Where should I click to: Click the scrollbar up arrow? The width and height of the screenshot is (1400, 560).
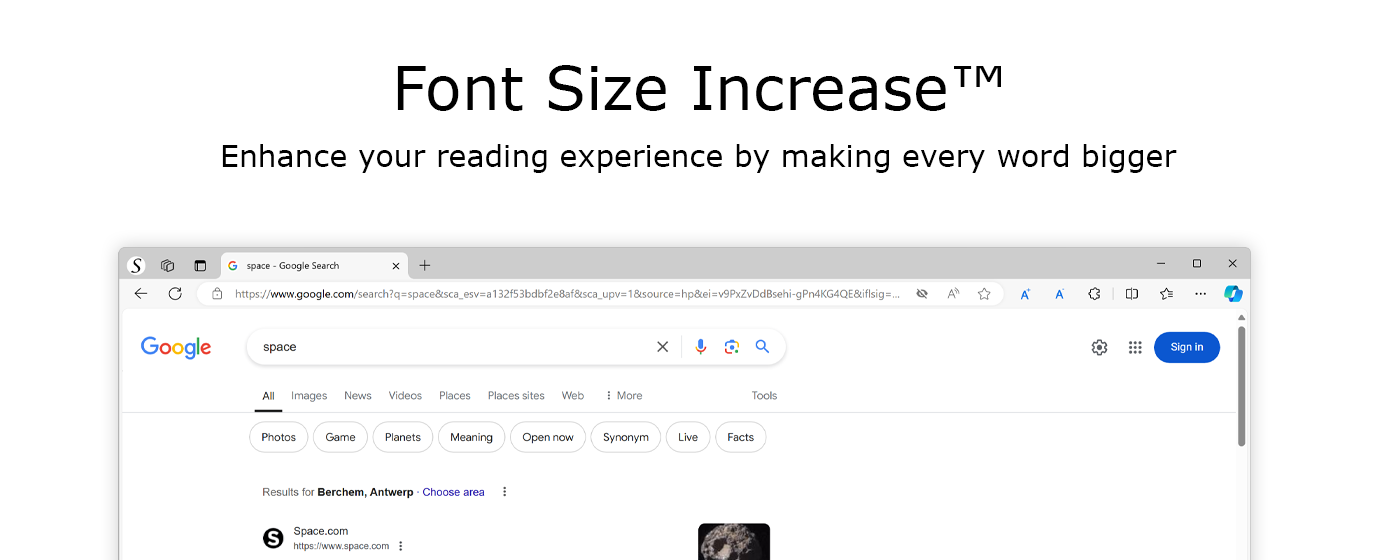pyautogui.click(x=1242, y=317)
